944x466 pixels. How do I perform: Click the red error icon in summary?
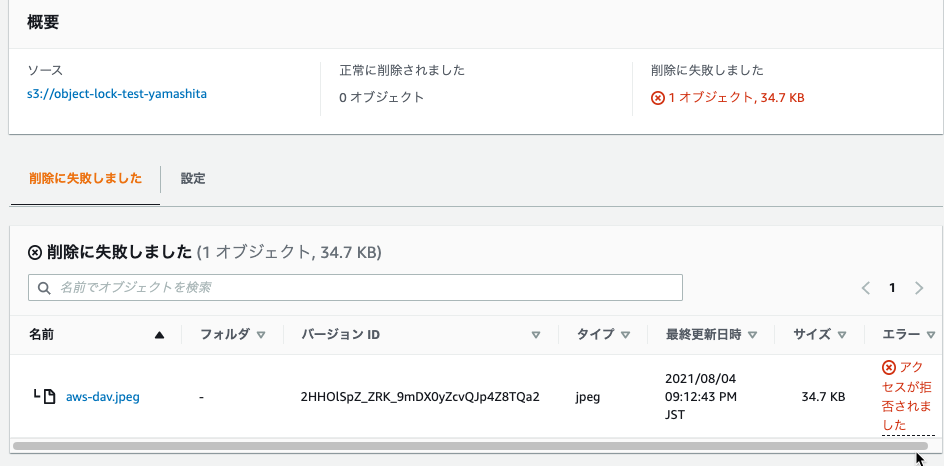pyautogui.click(x=658, y=98)
